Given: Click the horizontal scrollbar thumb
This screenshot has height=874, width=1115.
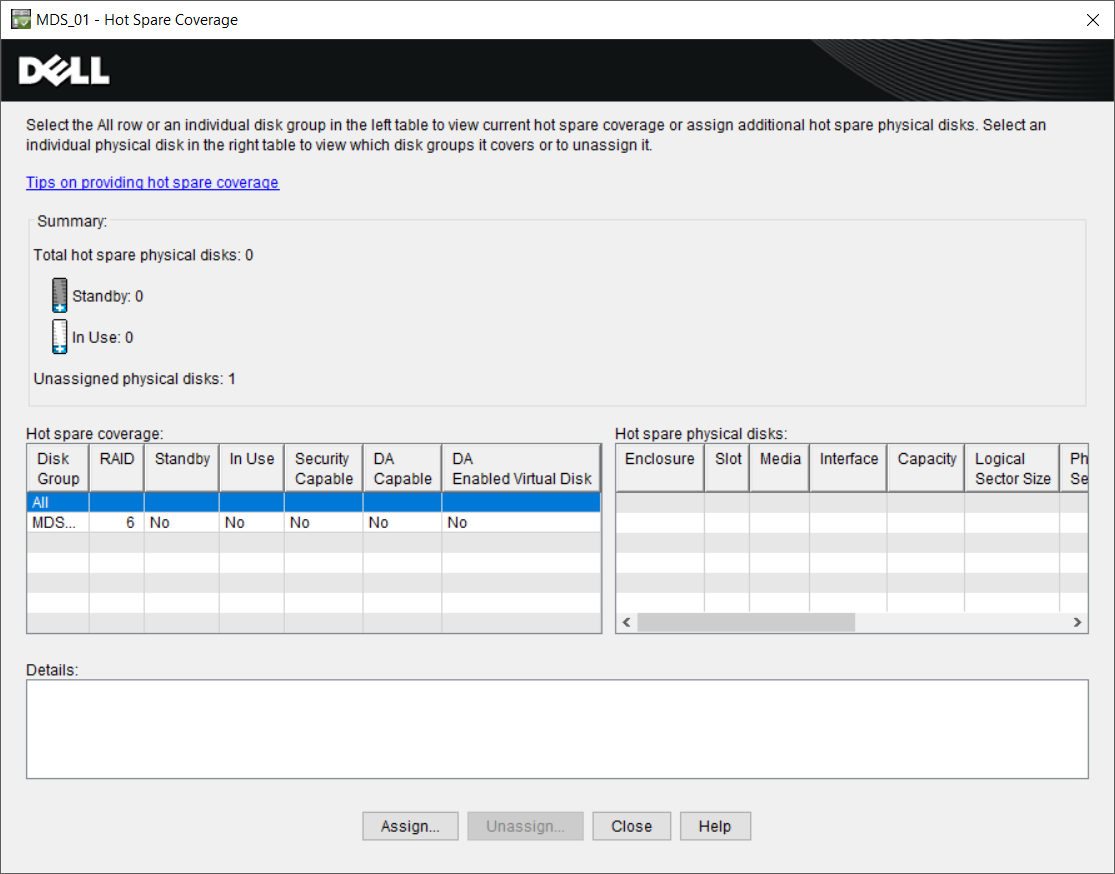Looking at the screenshot, I should [746, 622].
